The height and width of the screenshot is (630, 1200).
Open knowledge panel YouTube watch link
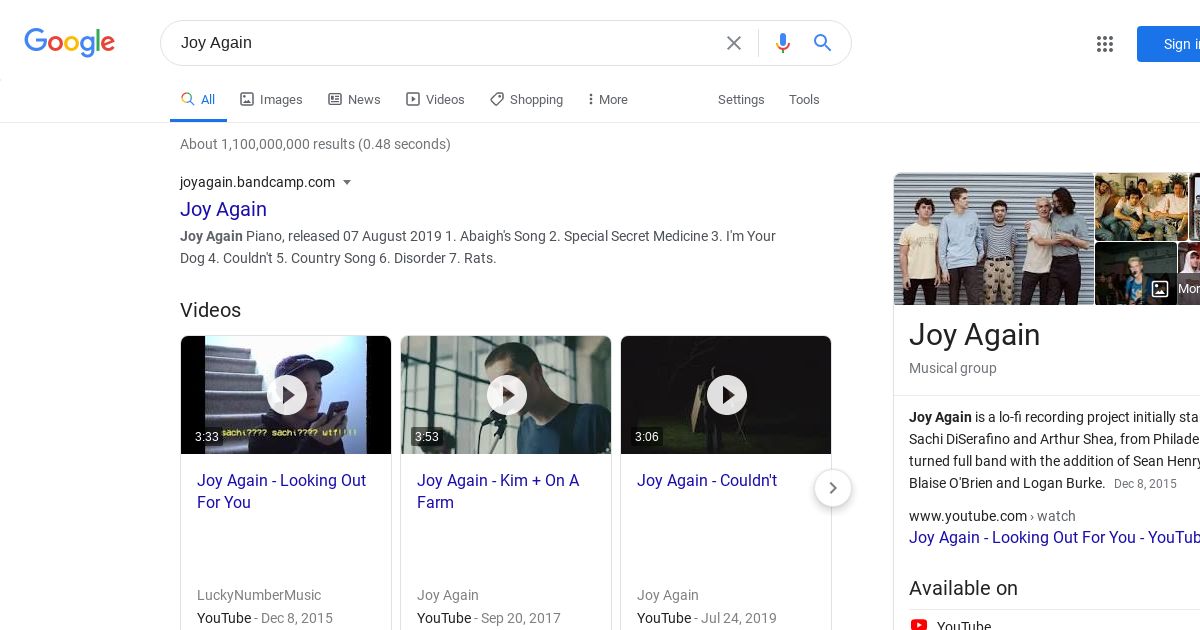point(1054,537)
